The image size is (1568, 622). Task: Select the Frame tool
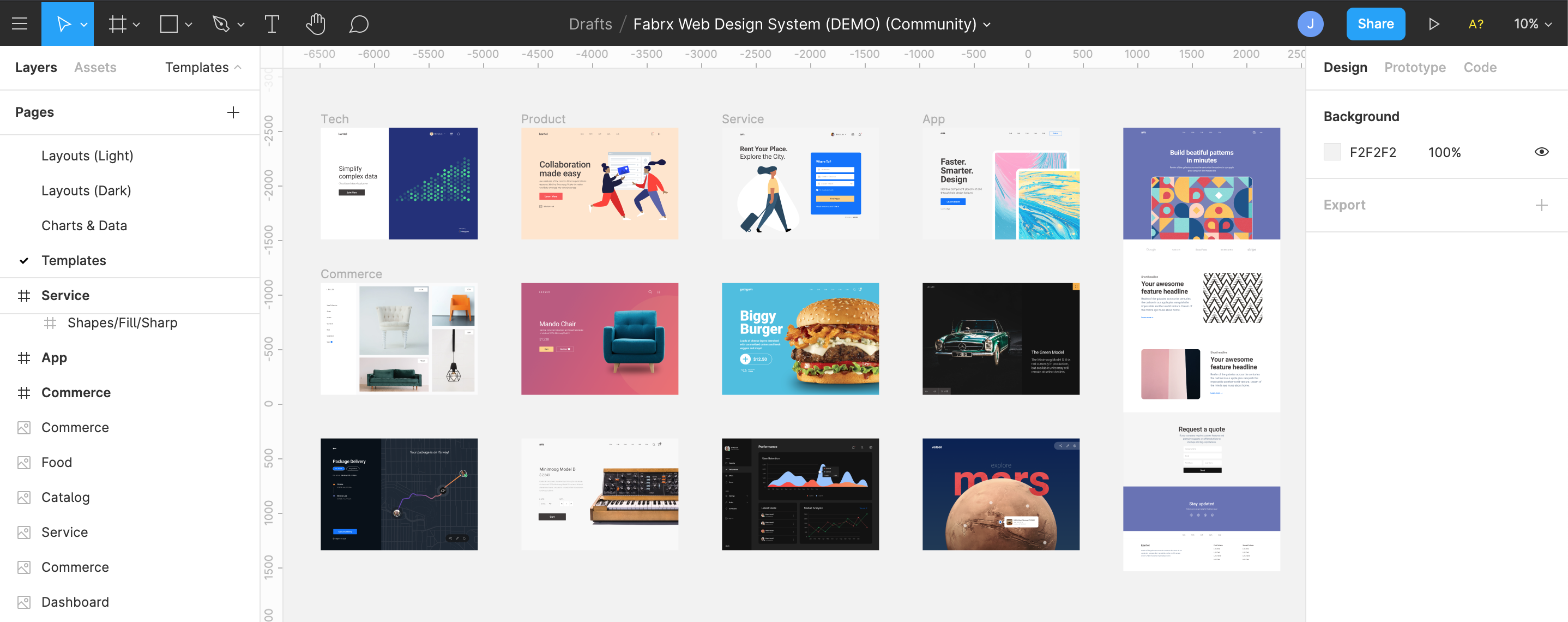(x=117, y=24)
